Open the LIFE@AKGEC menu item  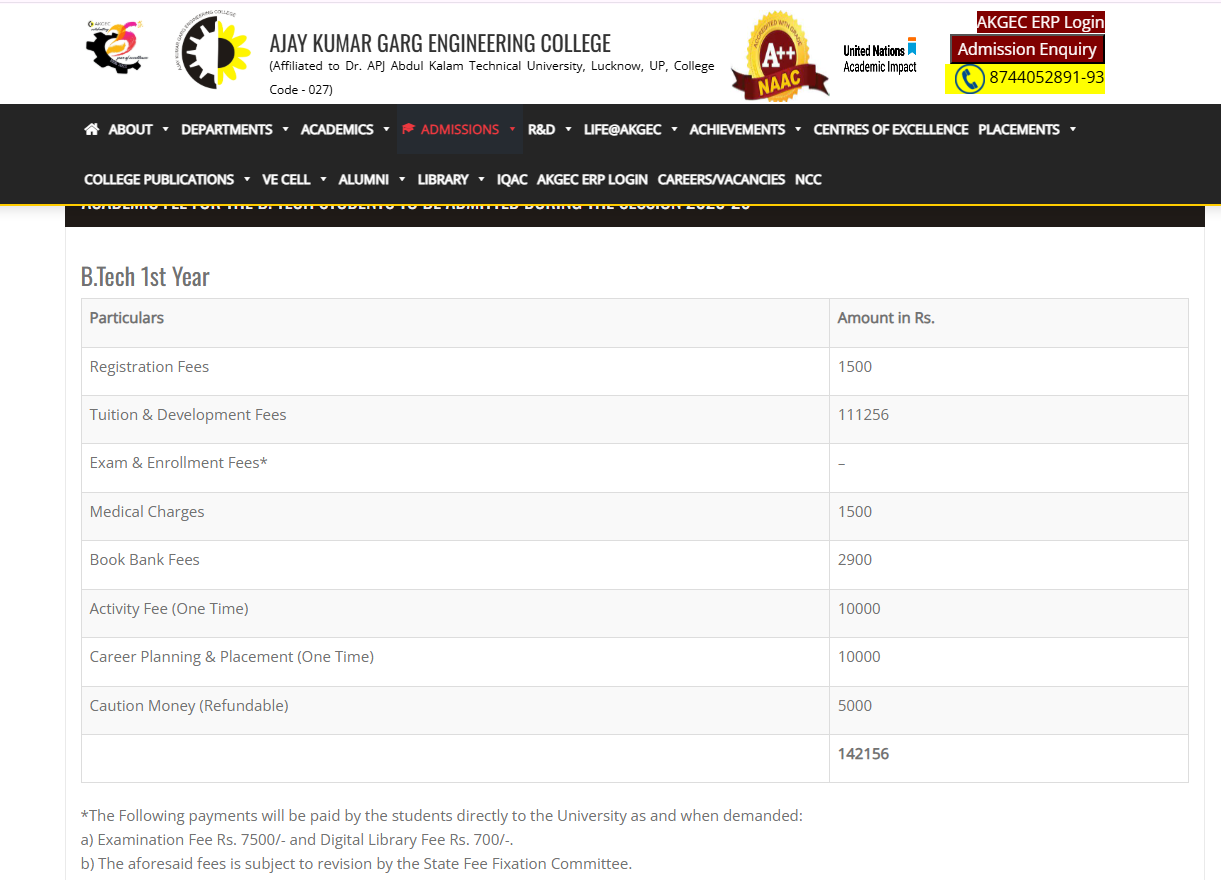623,129
